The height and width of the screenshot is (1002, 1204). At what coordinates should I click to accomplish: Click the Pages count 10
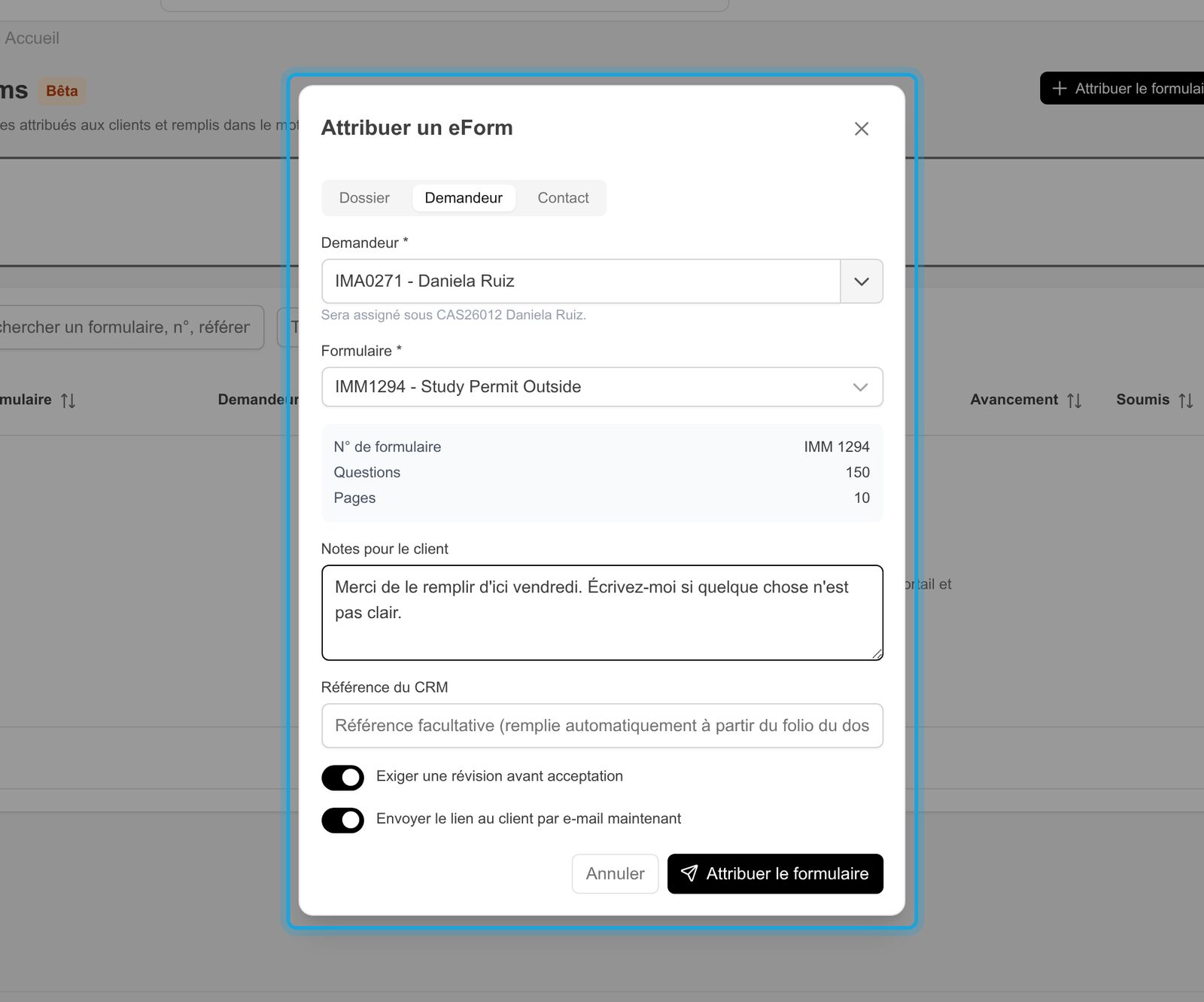tap(862, 498)
